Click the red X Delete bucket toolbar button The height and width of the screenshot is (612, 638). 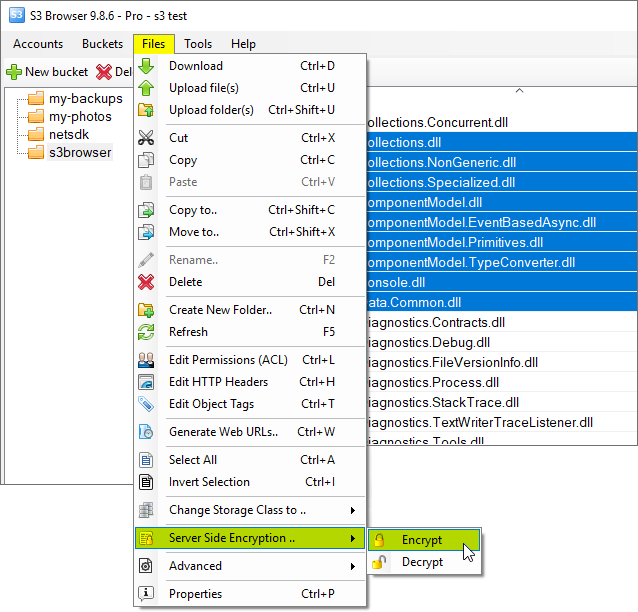click(114, 72)
